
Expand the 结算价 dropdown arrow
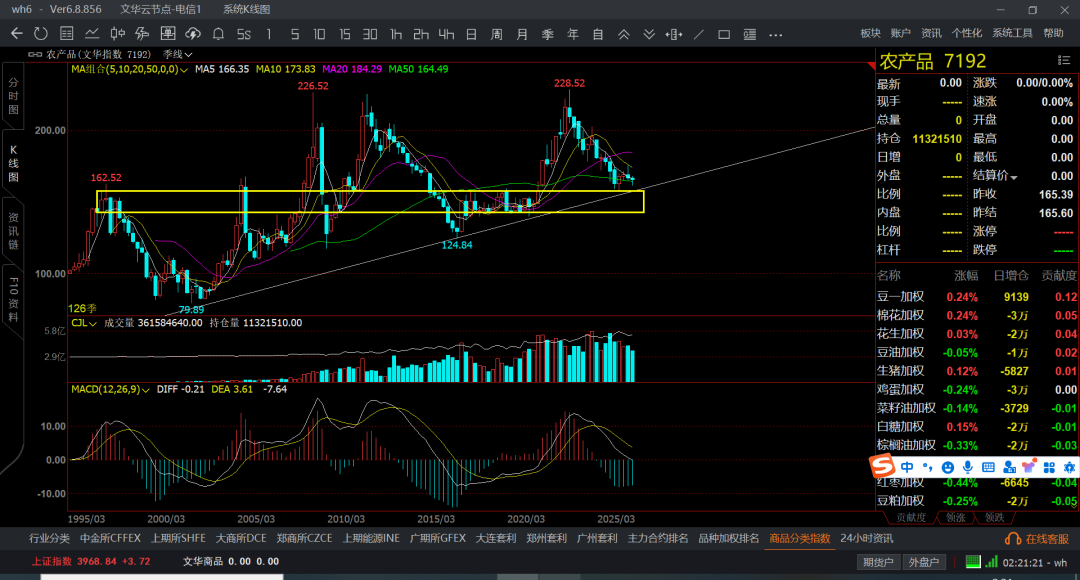[x=1014, y=177]
